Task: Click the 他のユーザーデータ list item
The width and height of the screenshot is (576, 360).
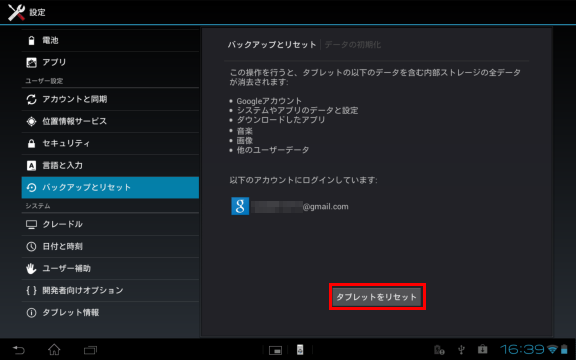Action: [273, 150]
